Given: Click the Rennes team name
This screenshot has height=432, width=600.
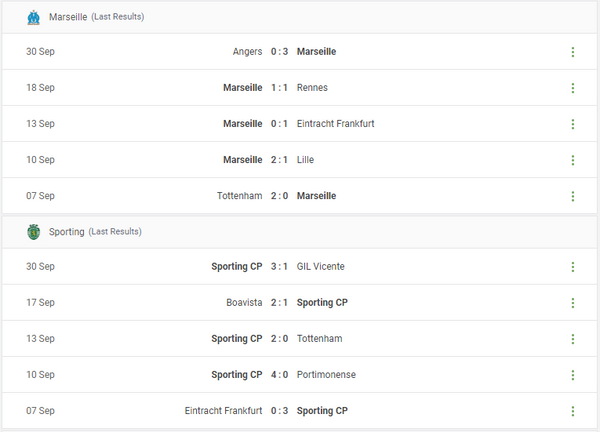Looking at the screenshot, I should pyautogui.click(x=312, y=88).
